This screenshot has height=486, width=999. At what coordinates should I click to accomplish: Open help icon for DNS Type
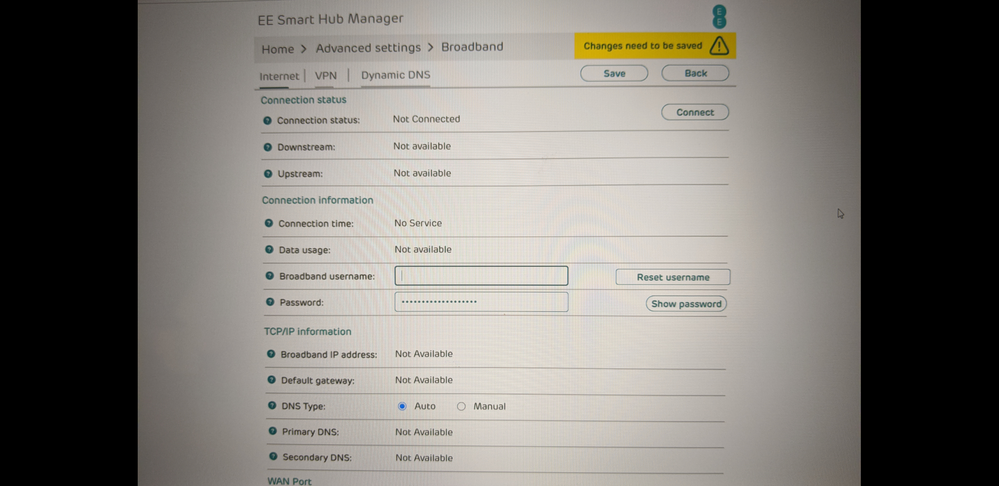point(273,406)
